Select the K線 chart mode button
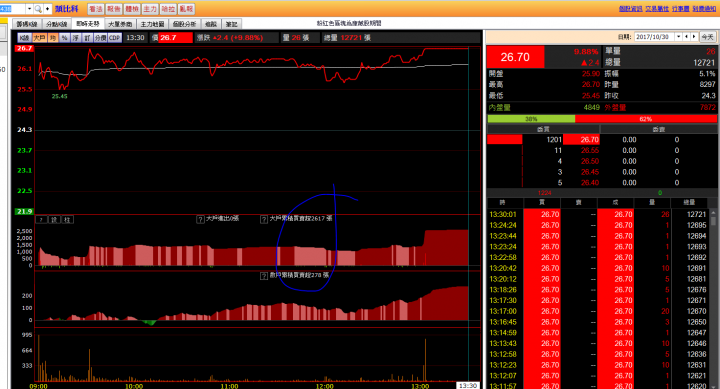The image size is (720, 389). (24, 38)
